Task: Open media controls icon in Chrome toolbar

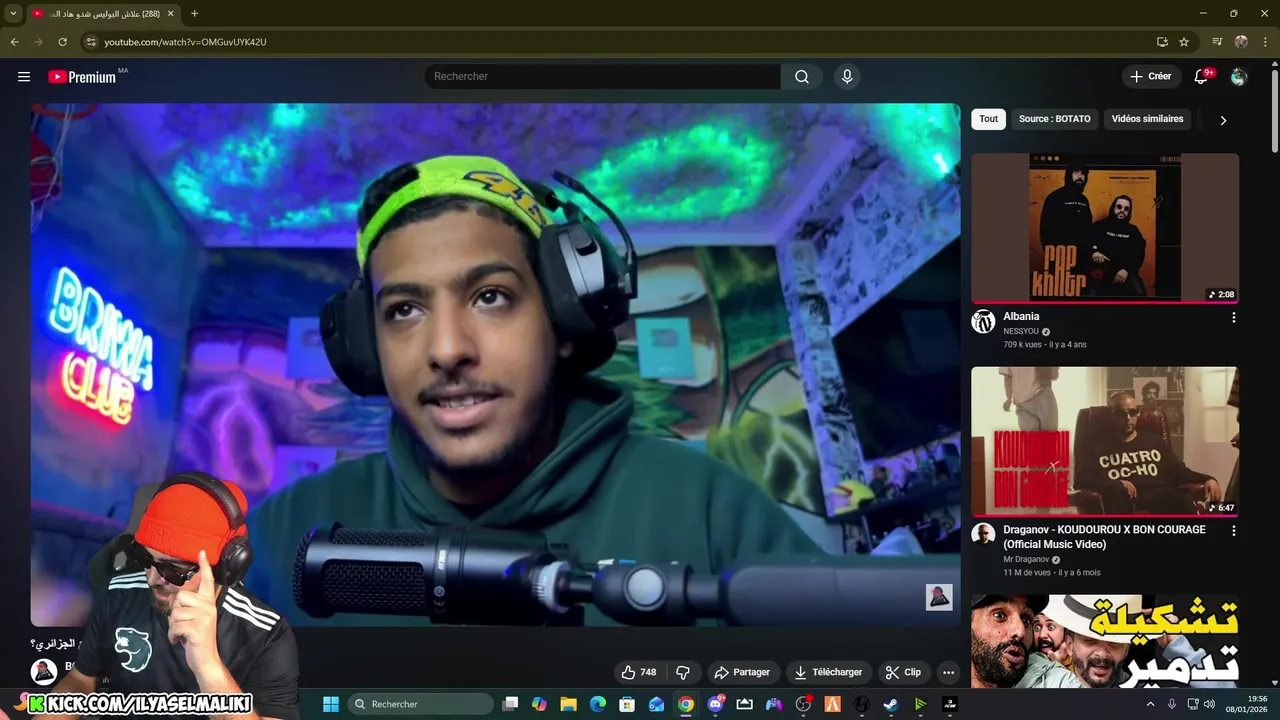Action: click(x=1217, y=42)
